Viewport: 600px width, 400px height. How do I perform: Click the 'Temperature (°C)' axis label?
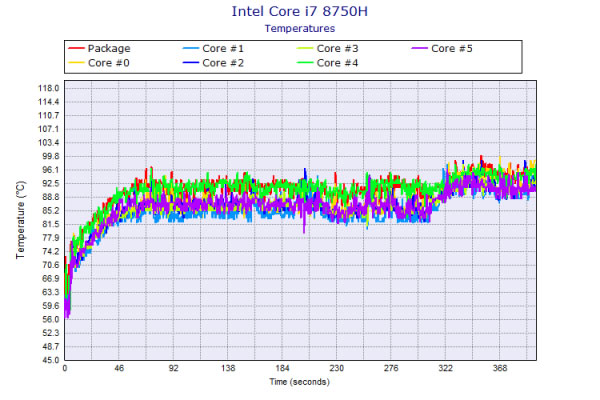(21, 220)
